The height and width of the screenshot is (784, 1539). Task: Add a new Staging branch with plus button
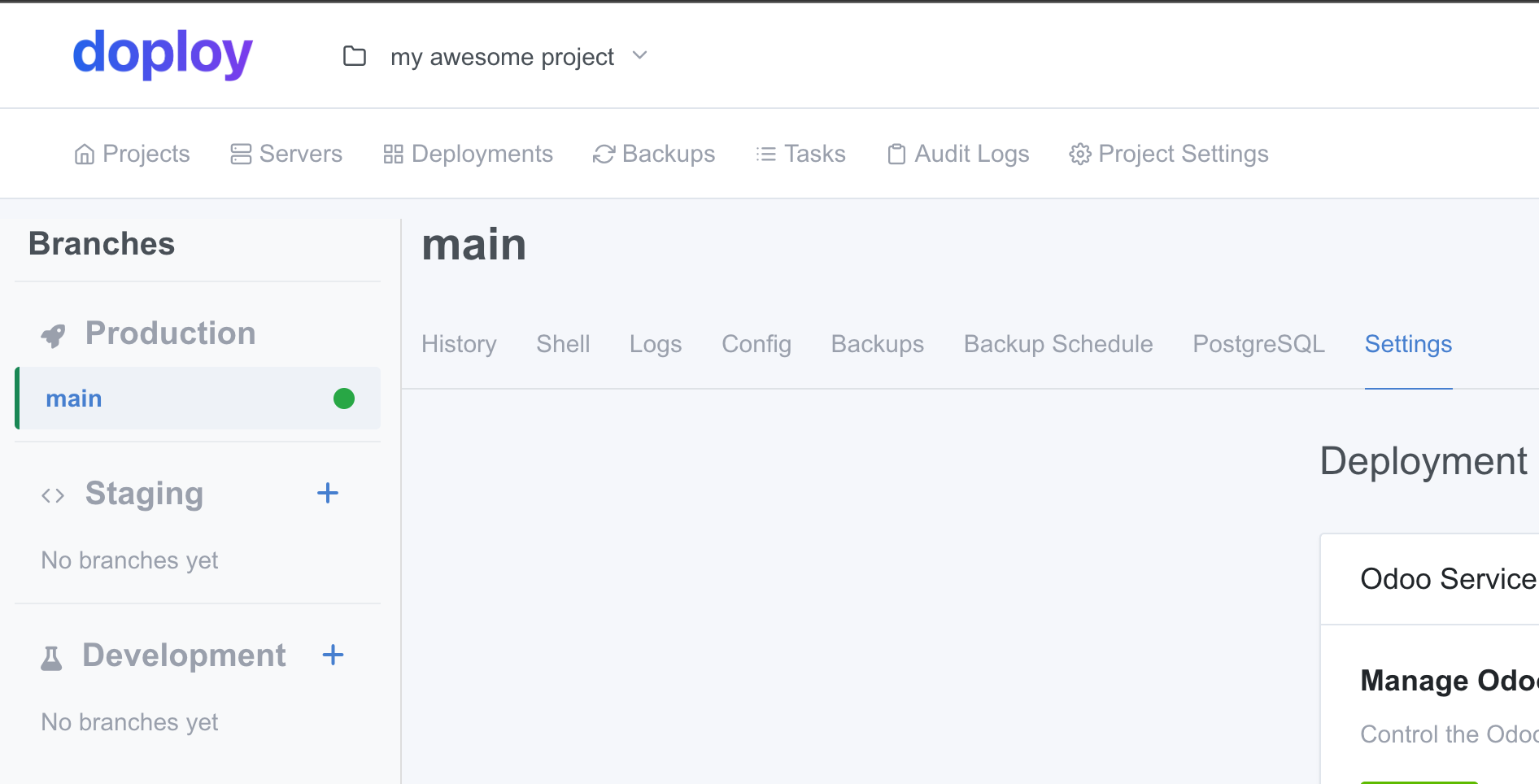pos(327,493)
